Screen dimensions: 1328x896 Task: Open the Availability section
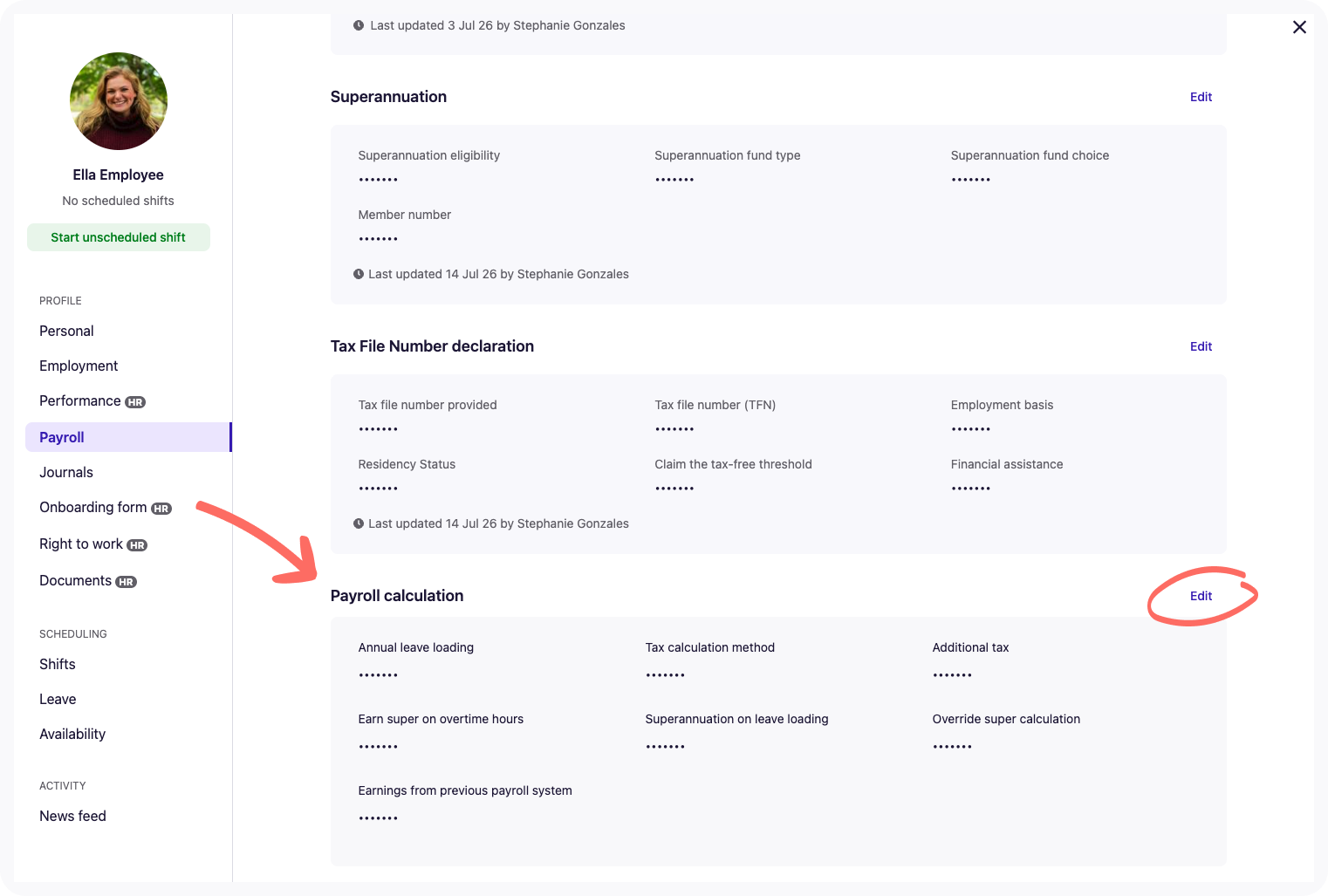72,734
